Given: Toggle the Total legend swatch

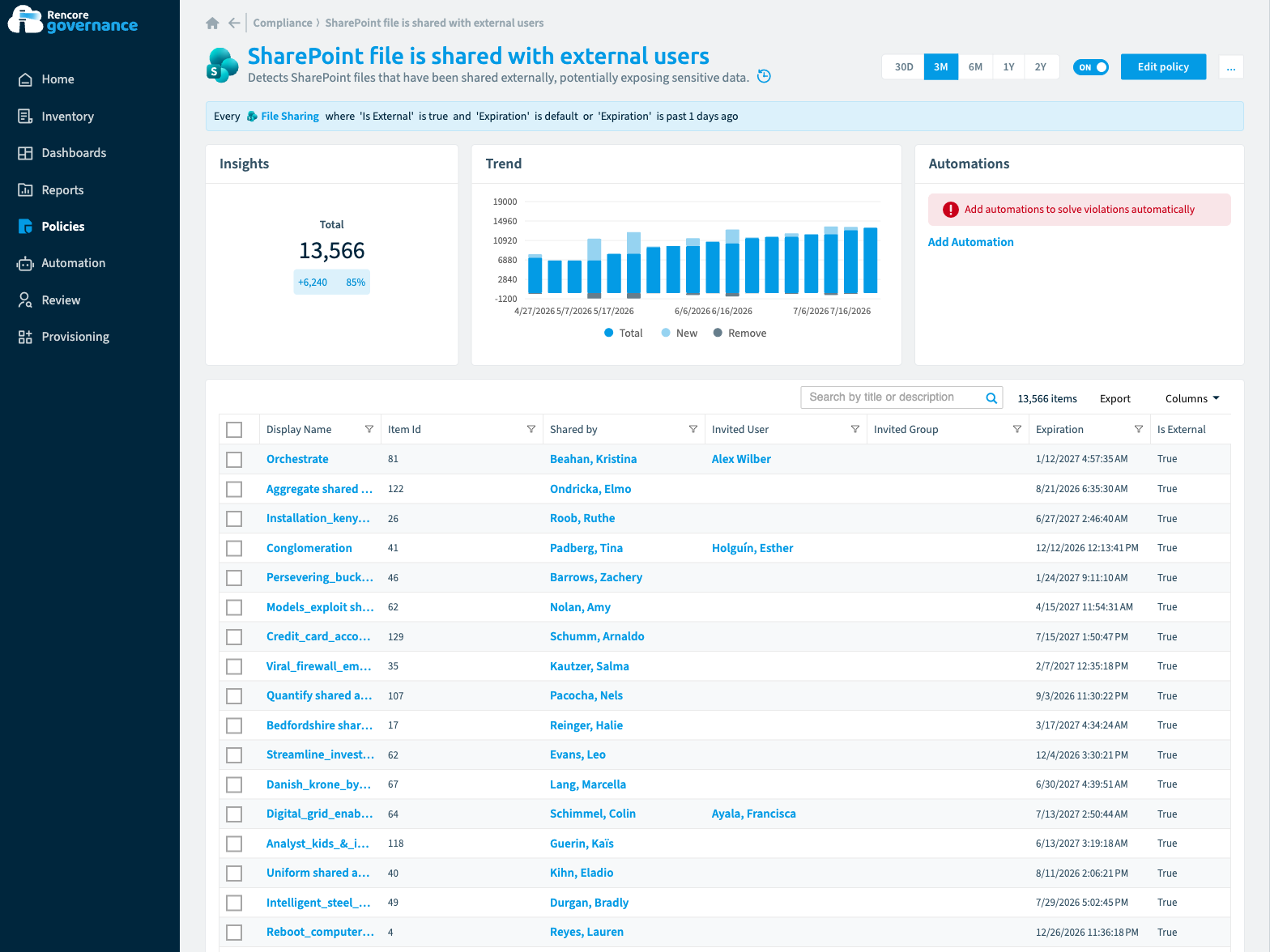Looking at the screenshot, I should click(609, 333).
